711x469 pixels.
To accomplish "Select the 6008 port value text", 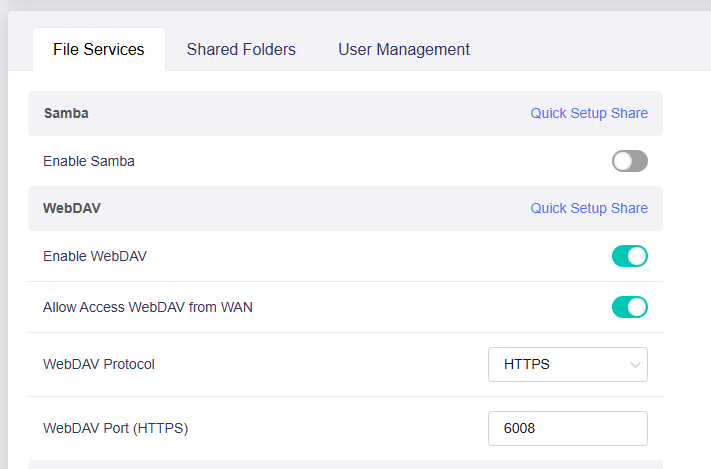I will click(520, 428).
